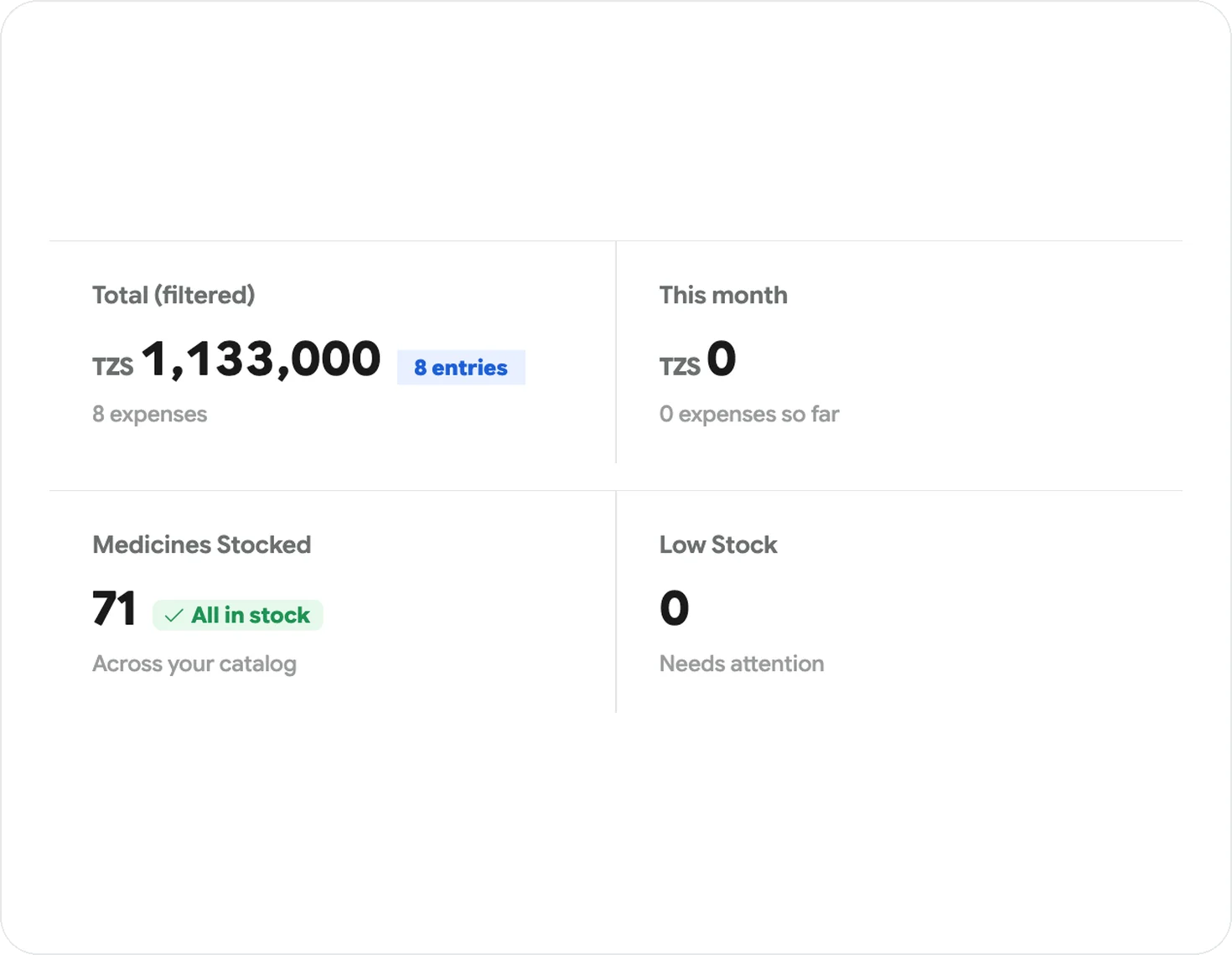This screenshot has height=955, width=1232.
Task: Select the Low Stock heading
Action: [x=718, y=545]
